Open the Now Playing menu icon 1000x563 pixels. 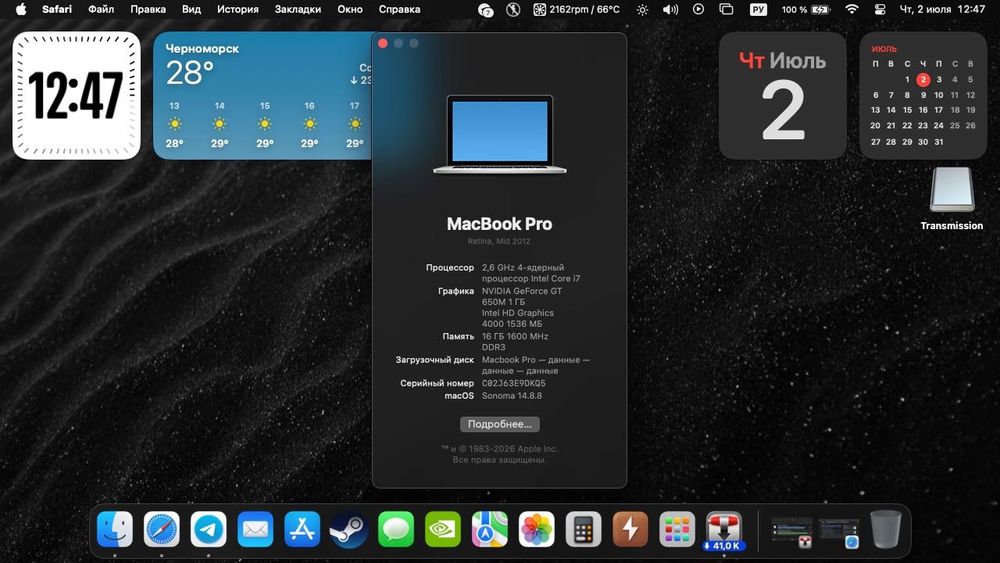coord(698,10)
